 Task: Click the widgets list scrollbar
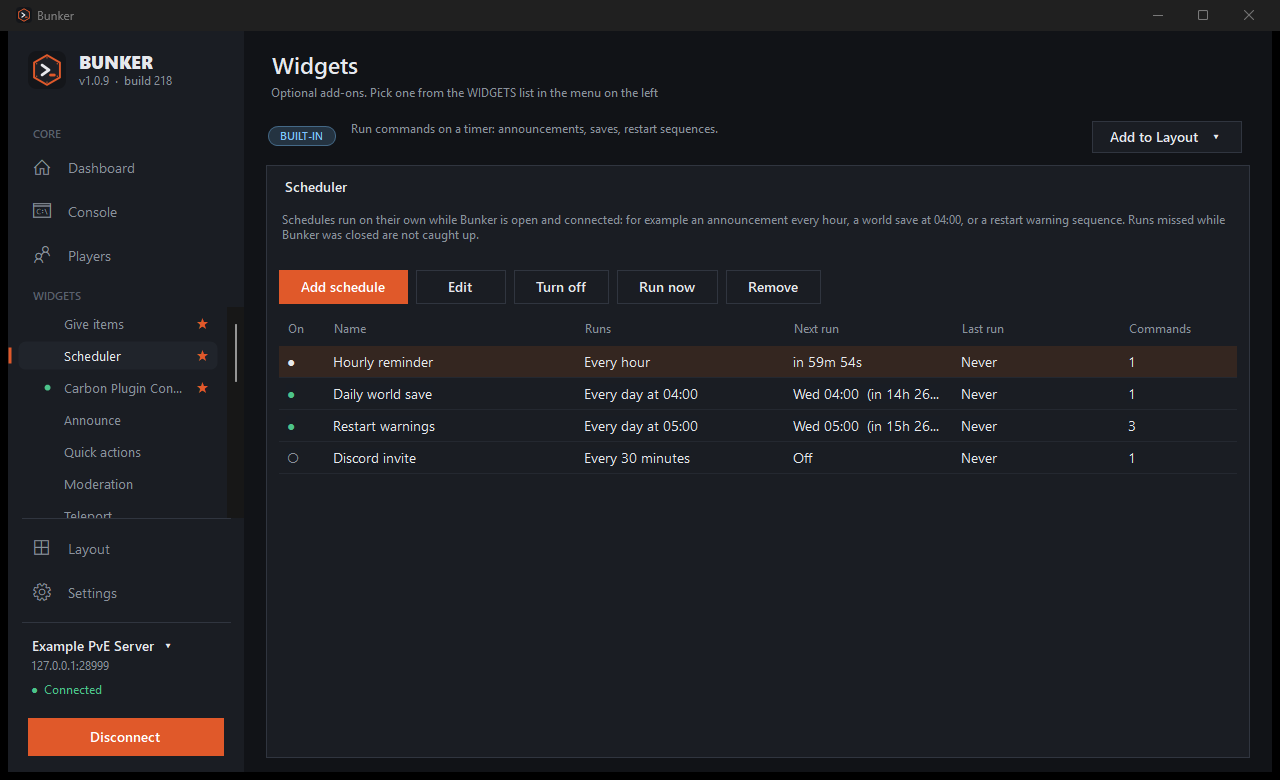pos(236,352)
